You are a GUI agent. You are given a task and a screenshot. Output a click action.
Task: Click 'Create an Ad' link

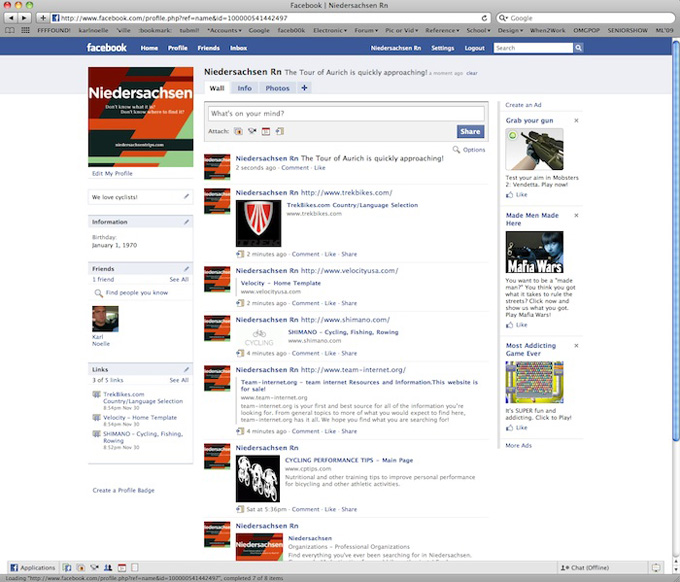(x=523, y=105)
